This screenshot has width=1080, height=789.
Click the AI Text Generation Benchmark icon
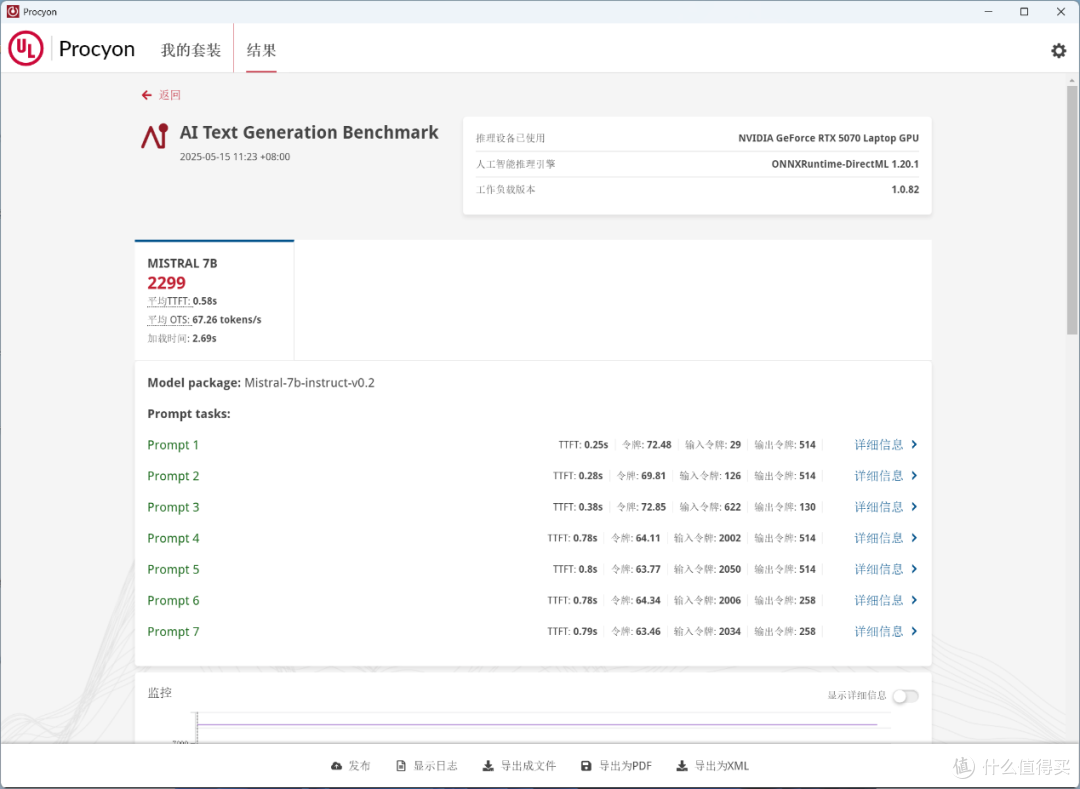155,136
